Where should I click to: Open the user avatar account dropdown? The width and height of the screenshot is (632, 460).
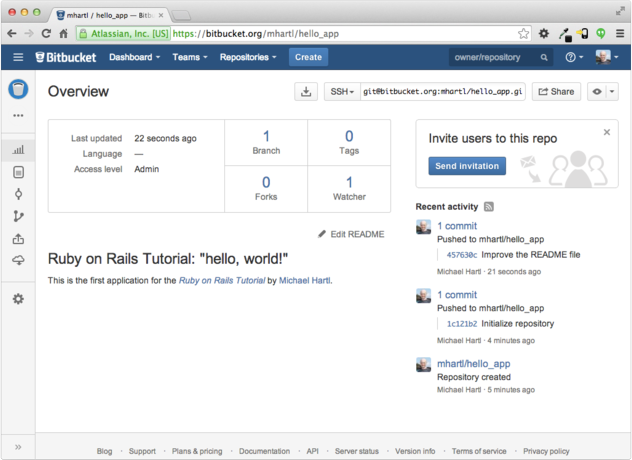tap(608, 57)
